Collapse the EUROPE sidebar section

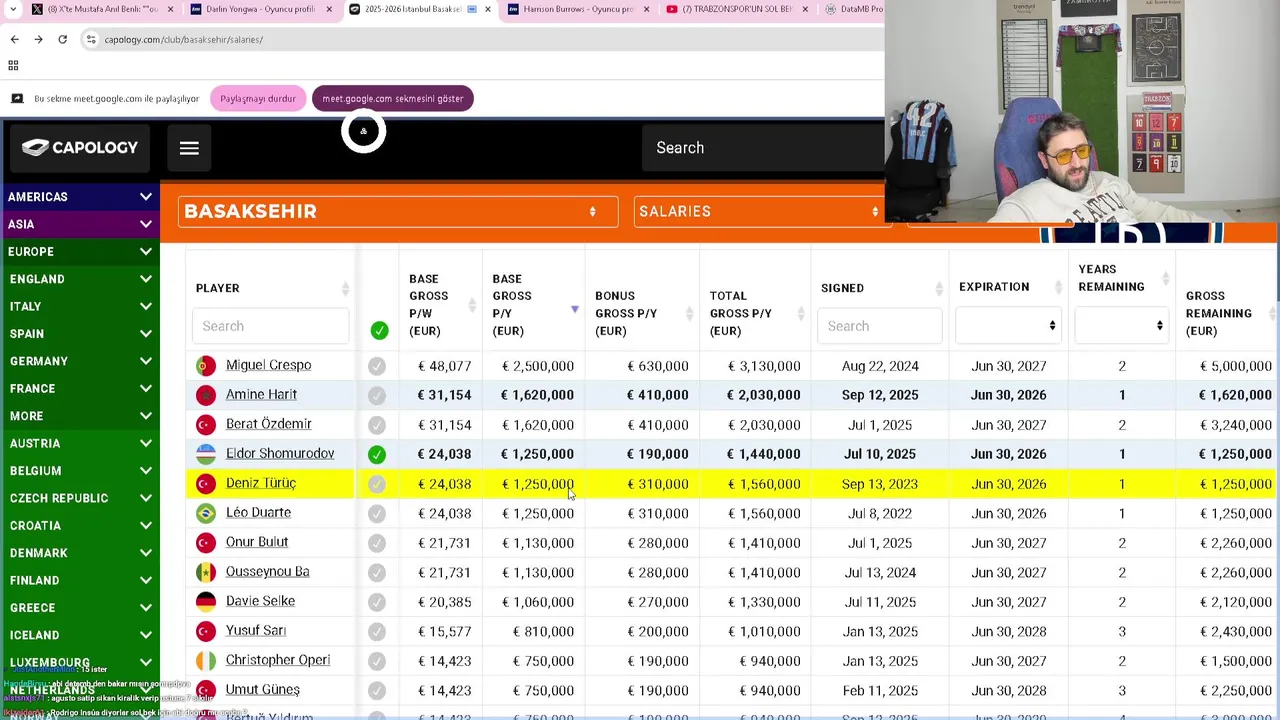[x=80, y=252]
